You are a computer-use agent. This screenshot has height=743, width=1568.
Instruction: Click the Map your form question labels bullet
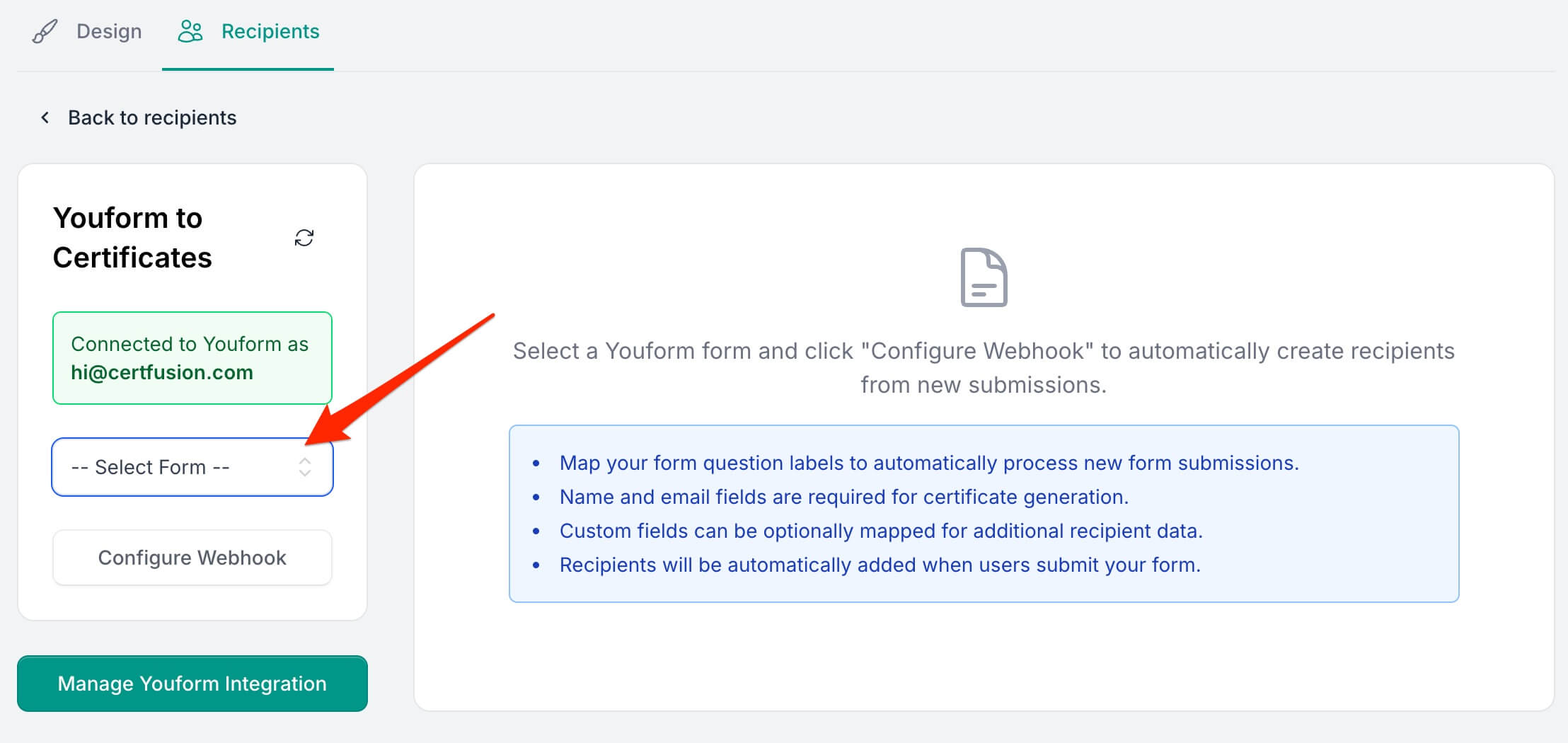(929, 463)
